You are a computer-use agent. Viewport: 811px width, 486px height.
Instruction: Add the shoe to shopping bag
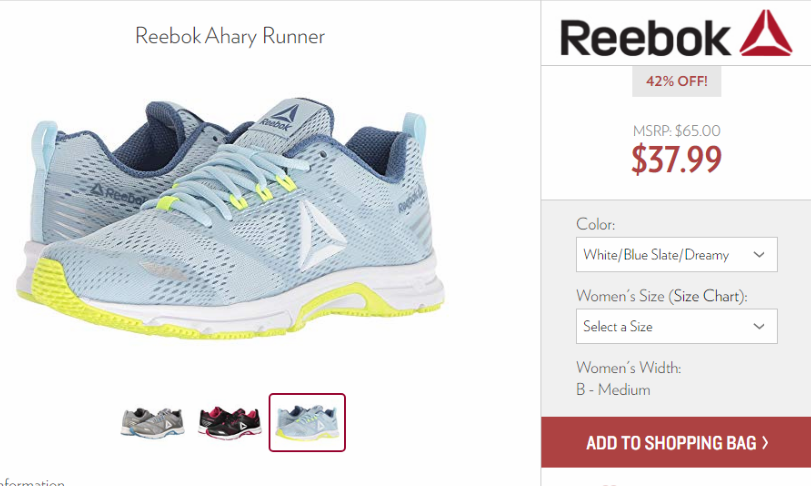[x=676, y=443]
